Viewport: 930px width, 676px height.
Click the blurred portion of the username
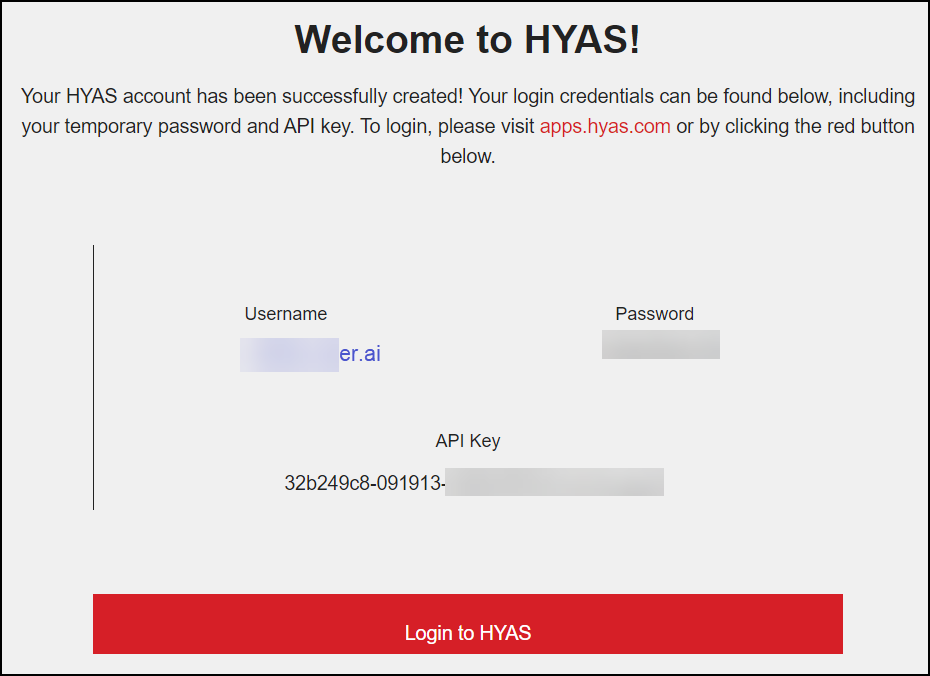(289, 355)
